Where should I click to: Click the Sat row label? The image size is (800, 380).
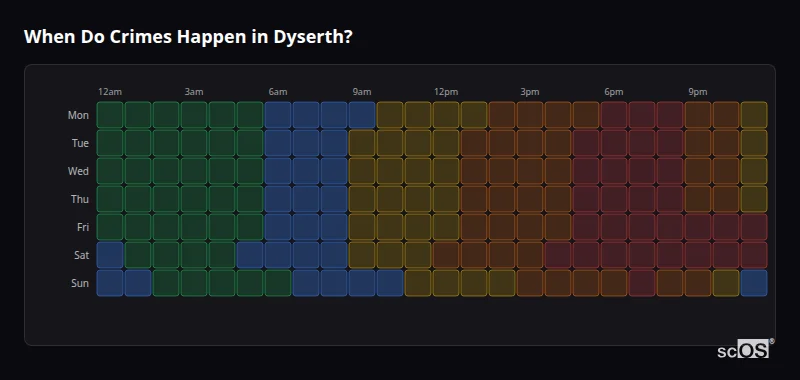pyautogui.click(x=81, y=256)
